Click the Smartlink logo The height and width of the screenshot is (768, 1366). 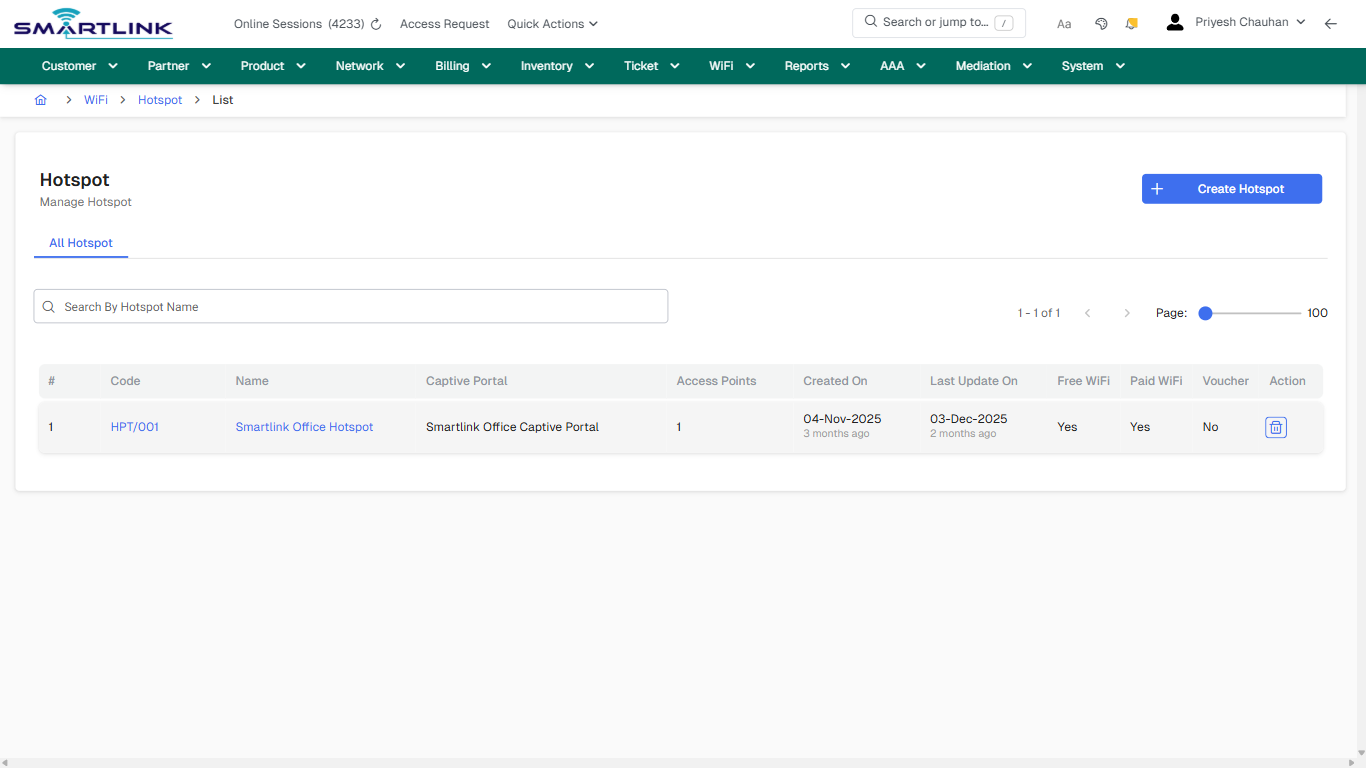92,22
